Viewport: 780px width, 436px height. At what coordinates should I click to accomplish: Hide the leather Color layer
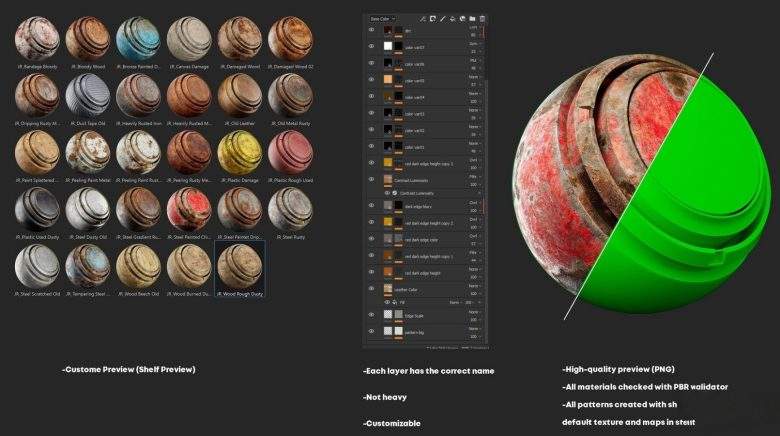[x=371, y=290]
